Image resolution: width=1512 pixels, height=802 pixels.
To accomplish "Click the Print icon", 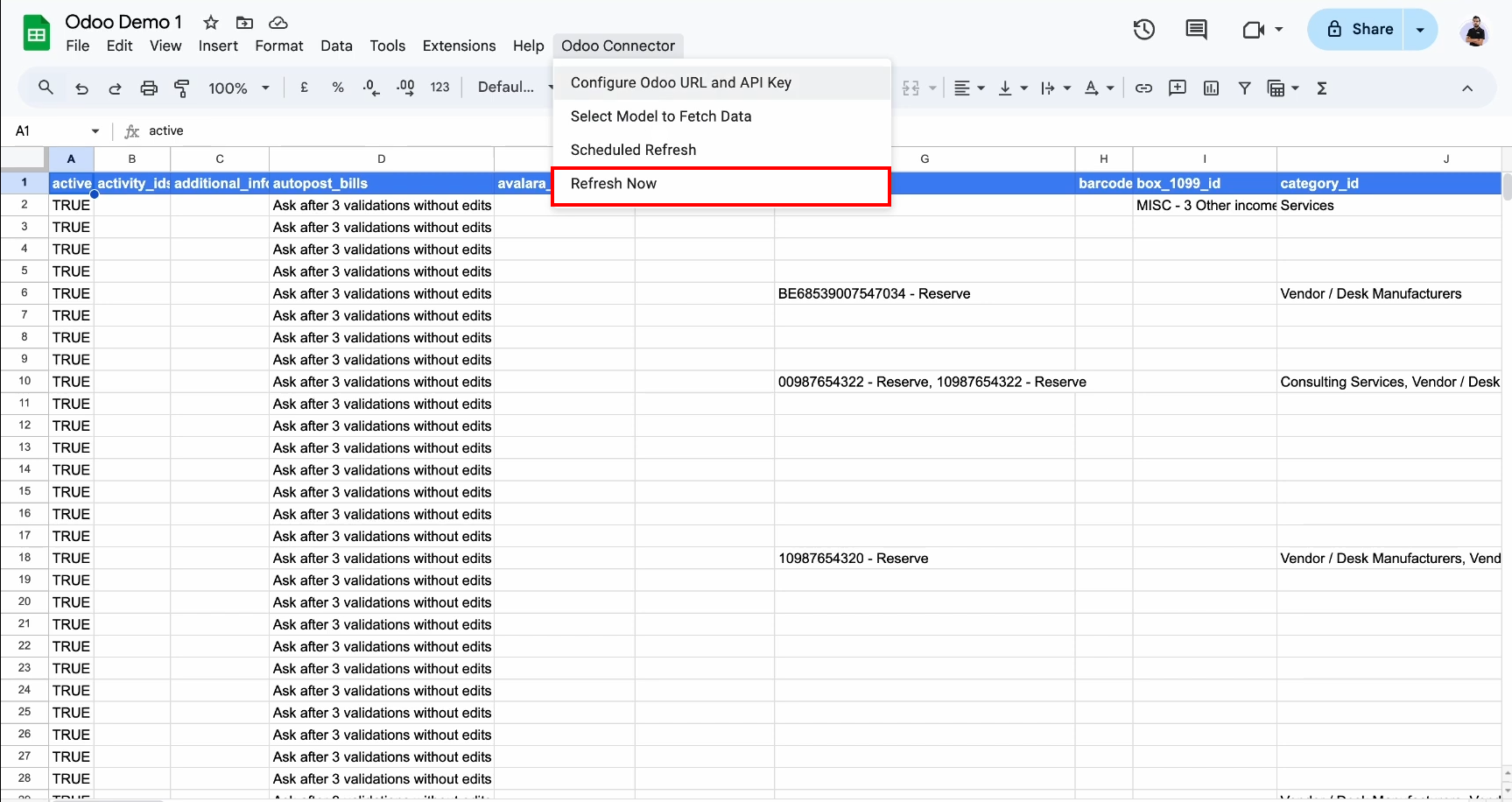I will [149, 88].
